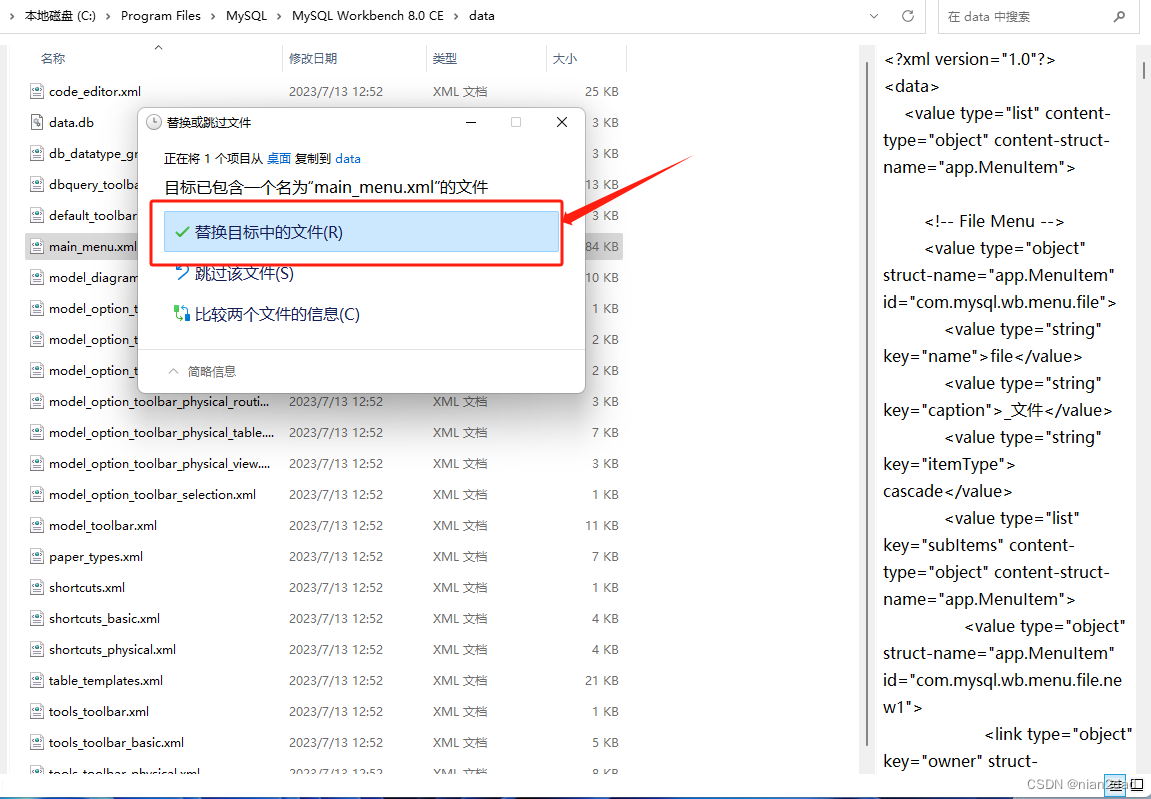
Task: Expand path chevron after 本地磁盘 (C:)
Action: point(109,16)
